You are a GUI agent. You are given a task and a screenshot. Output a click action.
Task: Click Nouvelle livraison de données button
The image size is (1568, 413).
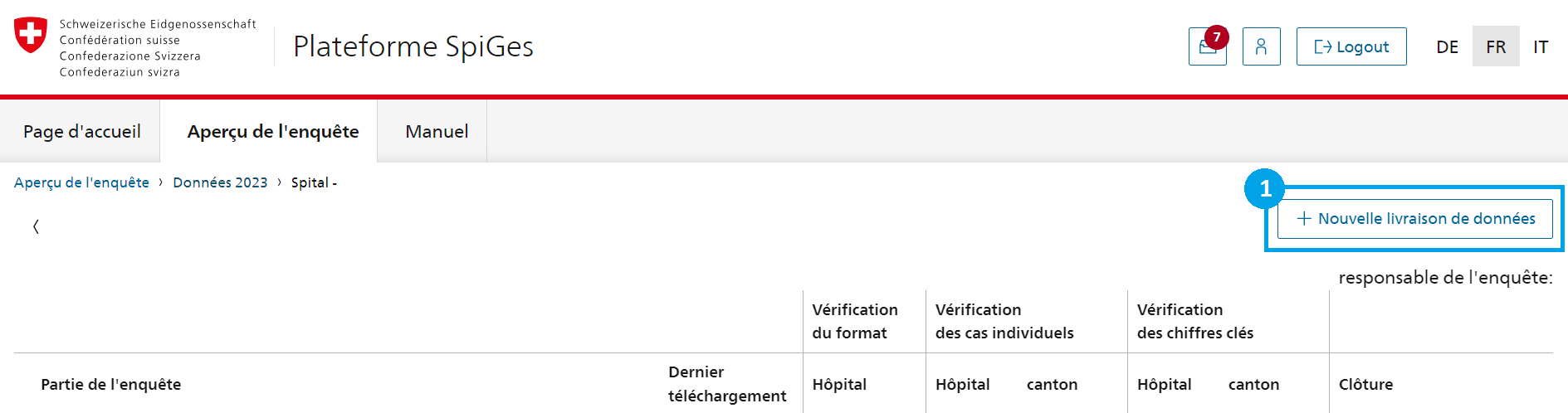coord(1414,218)
